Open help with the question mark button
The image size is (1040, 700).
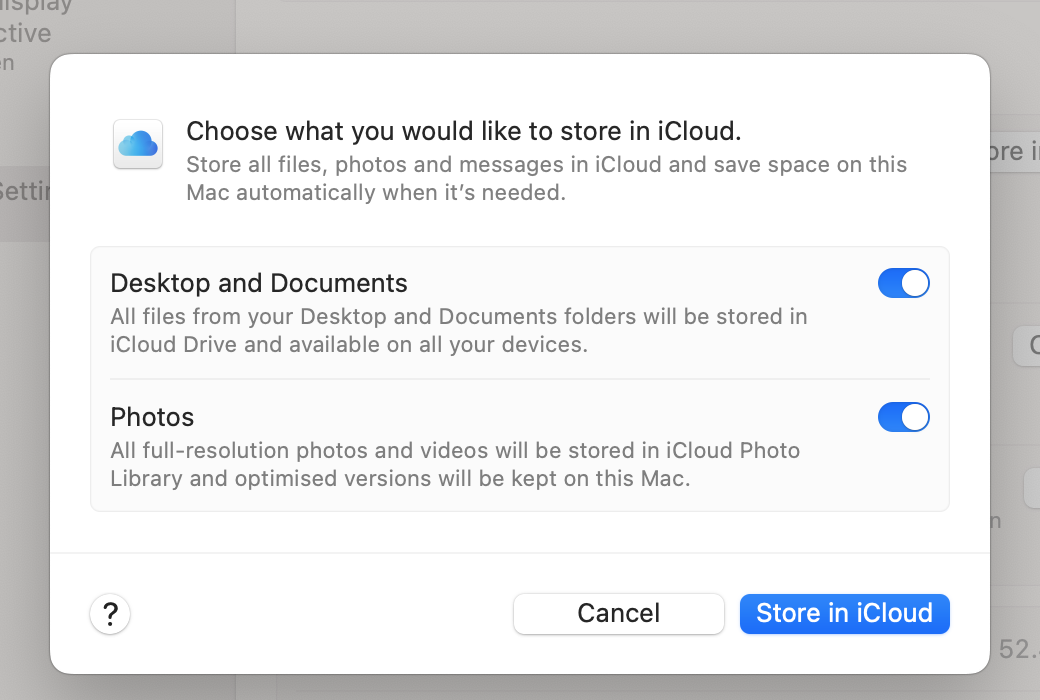110,614
